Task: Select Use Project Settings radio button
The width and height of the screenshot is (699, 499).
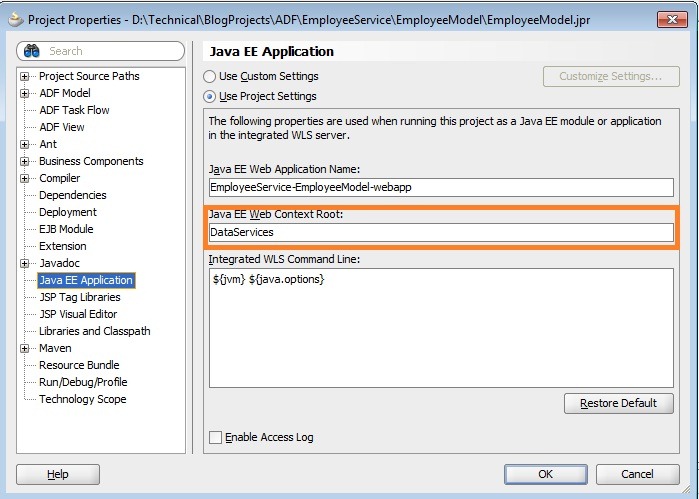Action: pyautogui.click(x=210, y=96)
